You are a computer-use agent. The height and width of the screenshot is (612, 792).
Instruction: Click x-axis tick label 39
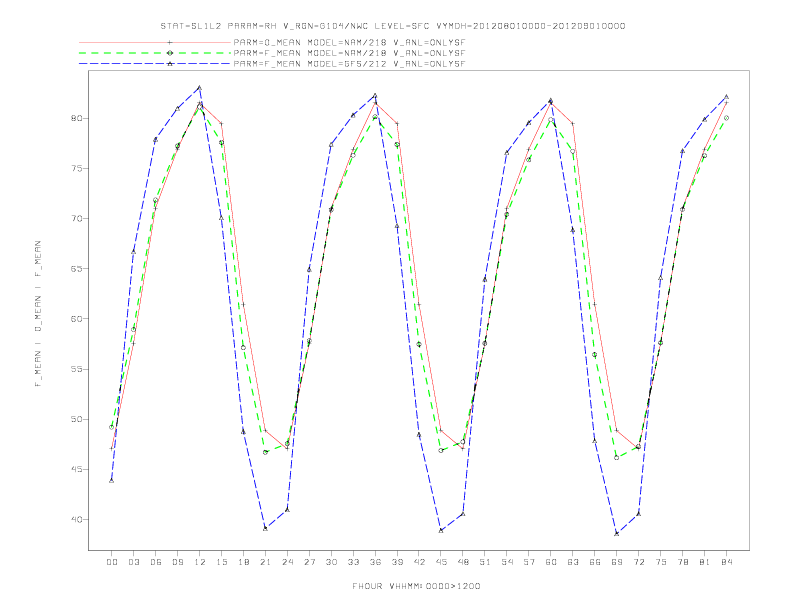tap(398, 562)
